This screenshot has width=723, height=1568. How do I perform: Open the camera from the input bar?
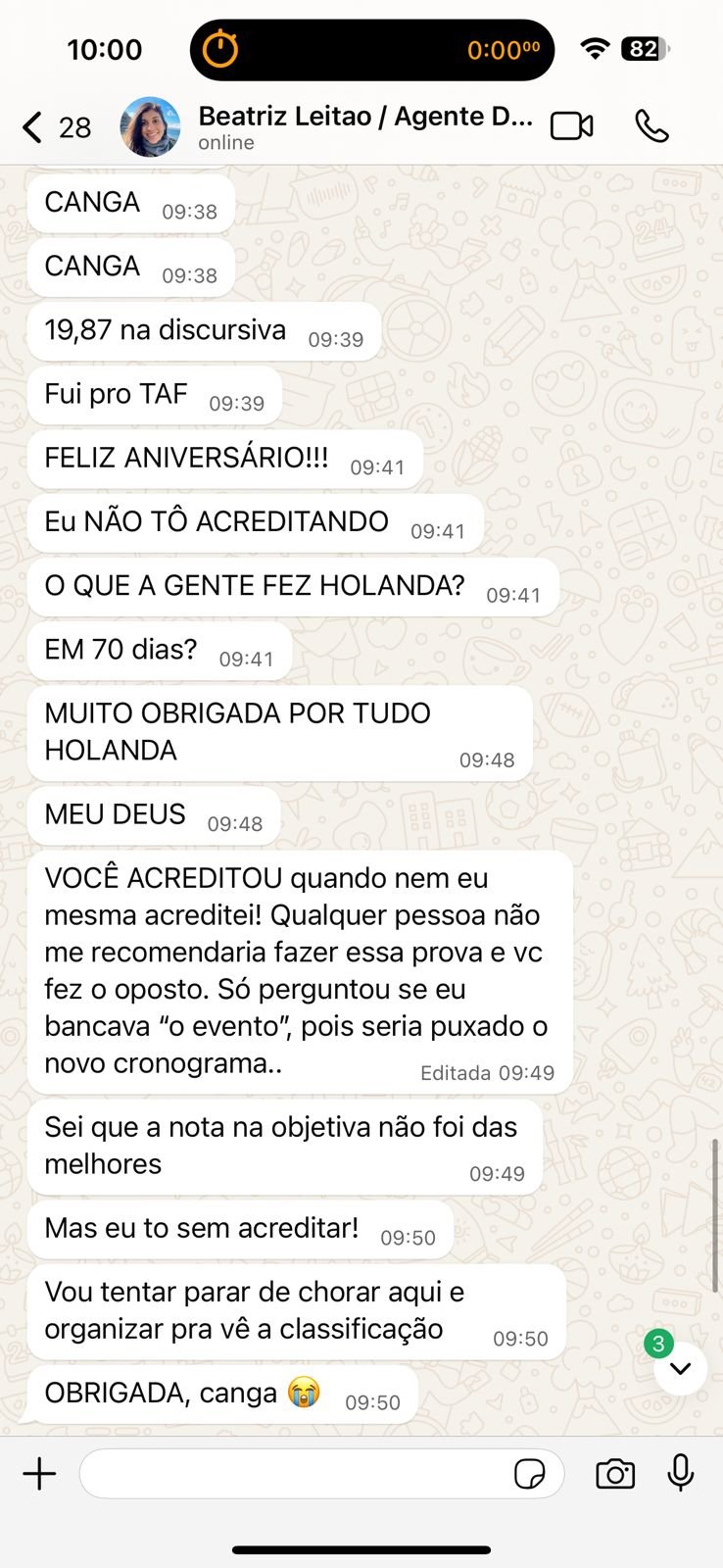[615, 1474]
